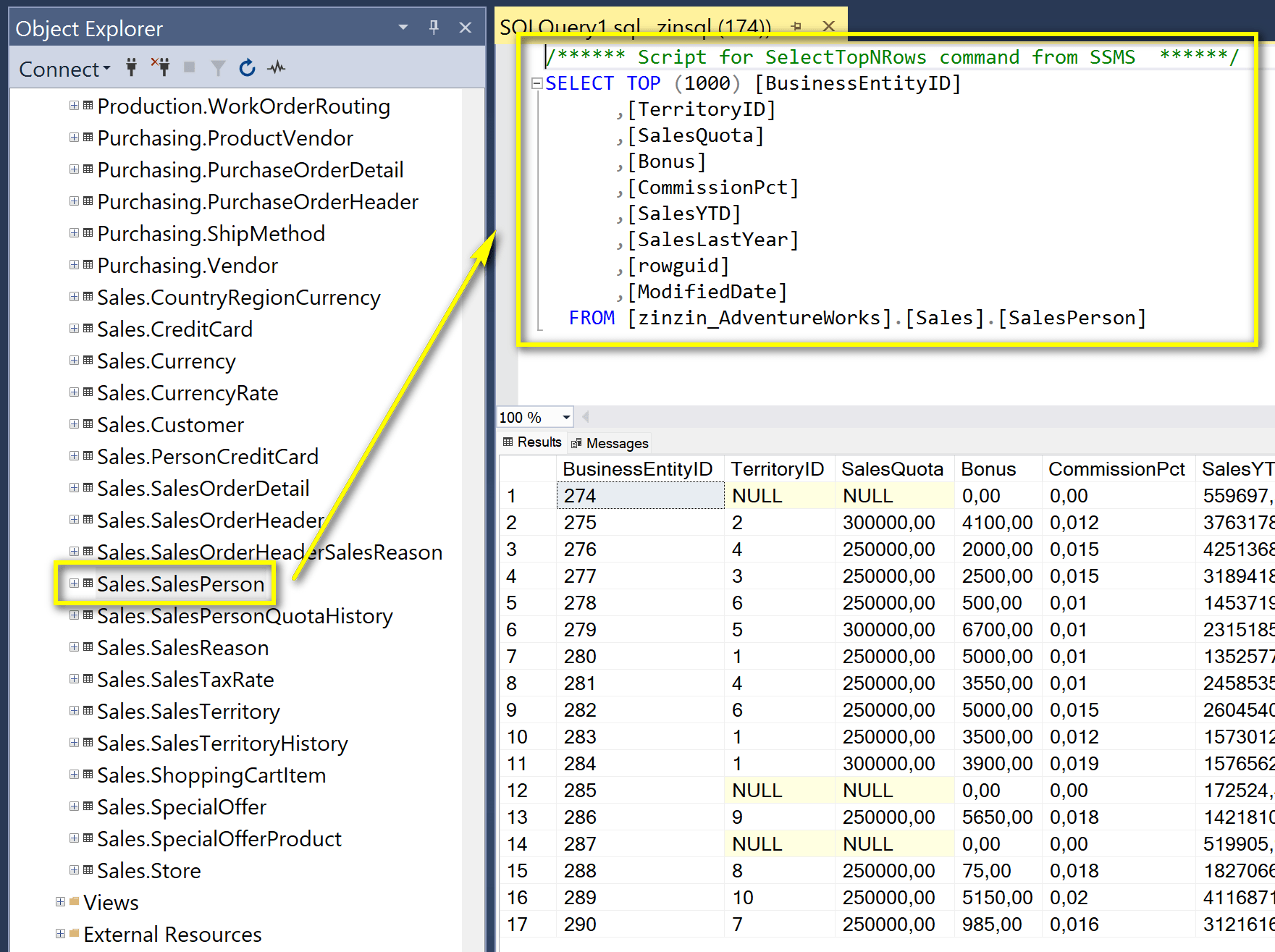1275x952 pixels.
Task: Click Bonus value 6700,00 in results
Action: 998,630
